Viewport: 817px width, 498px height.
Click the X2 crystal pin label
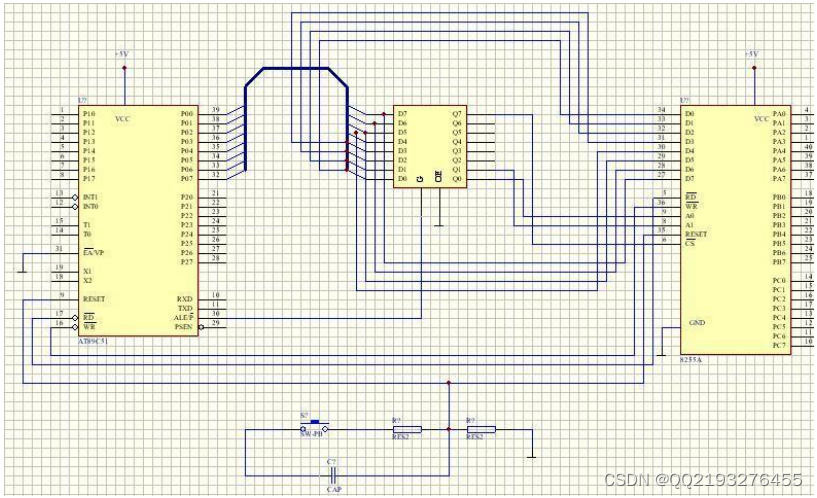tap(87, 281)
